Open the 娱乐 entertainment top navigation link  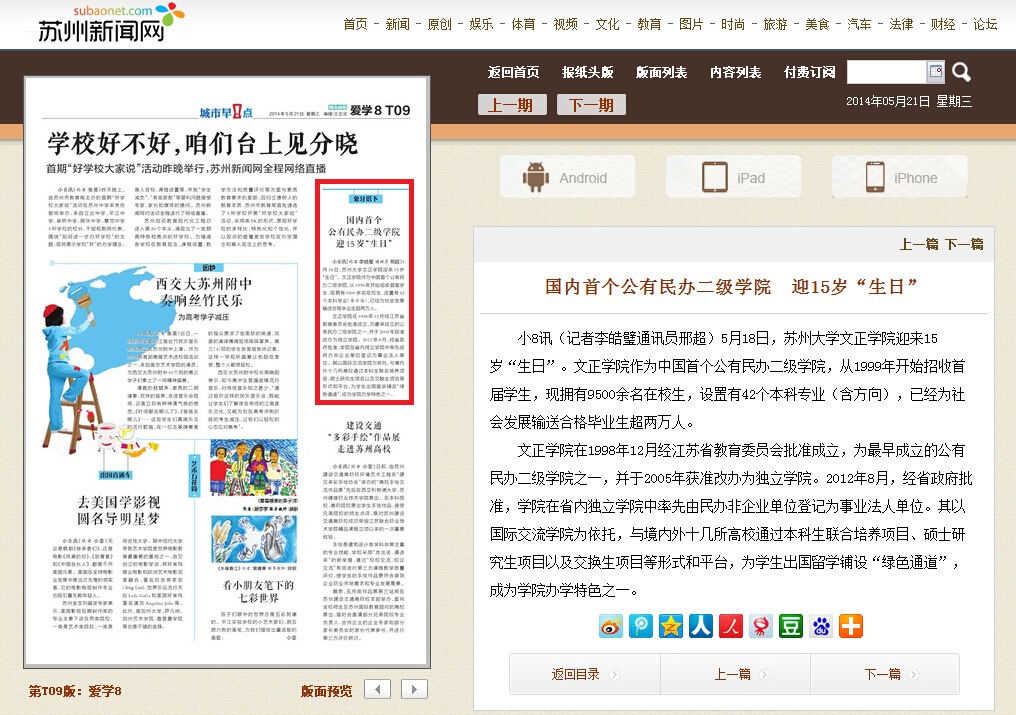[481, 24]
